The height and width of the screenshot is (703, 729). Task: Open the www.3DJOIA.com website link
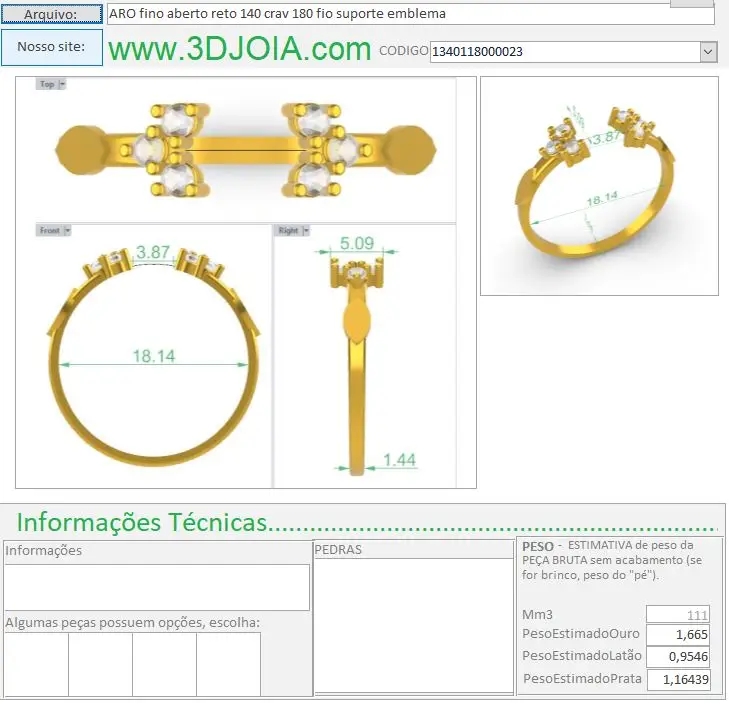(239, 49)
